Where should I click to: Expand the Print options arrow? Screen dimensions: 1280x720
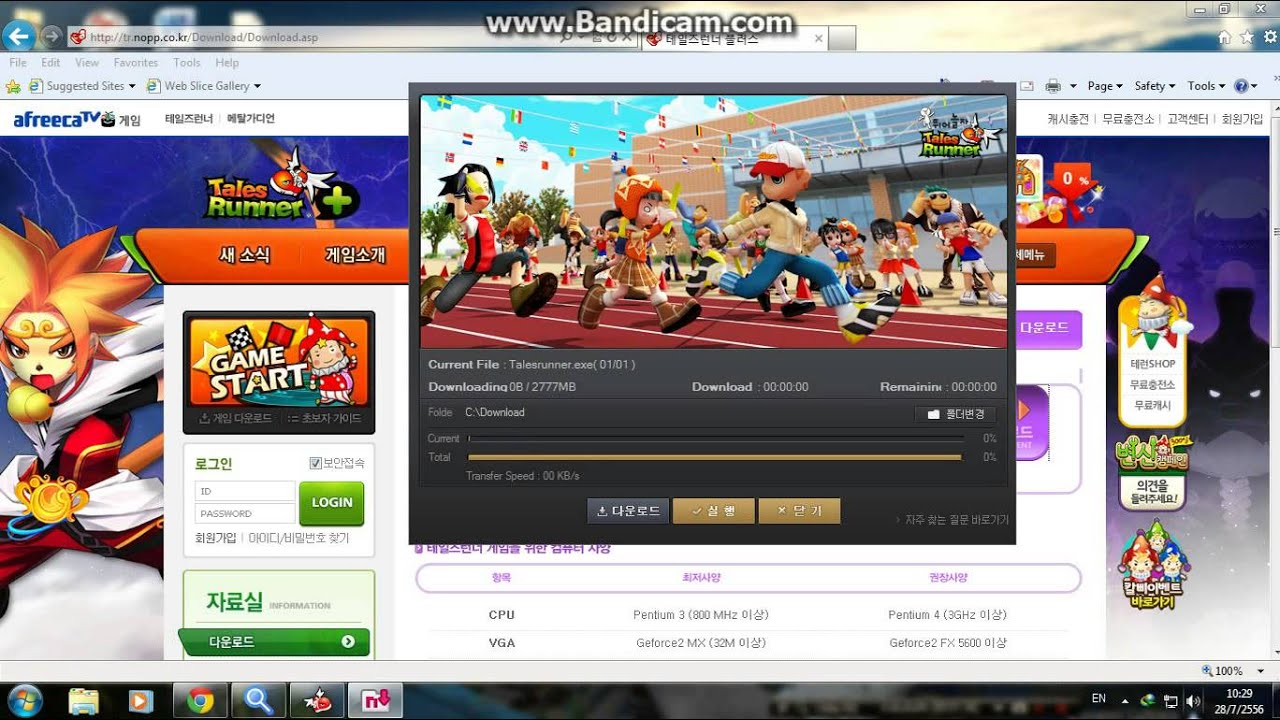pos(1073,86)
